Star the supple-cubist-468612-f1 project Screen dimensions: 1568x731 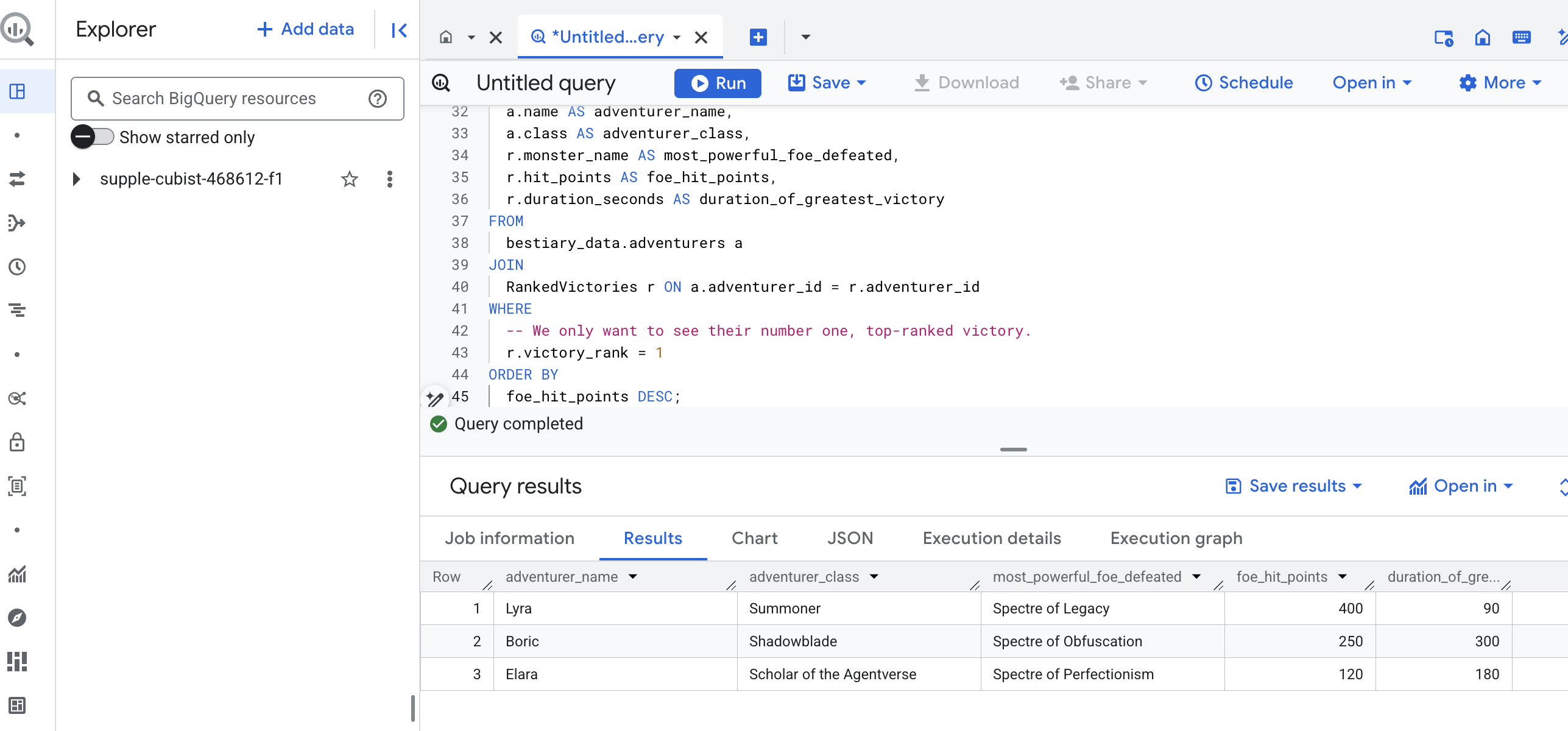coord(349,179)
